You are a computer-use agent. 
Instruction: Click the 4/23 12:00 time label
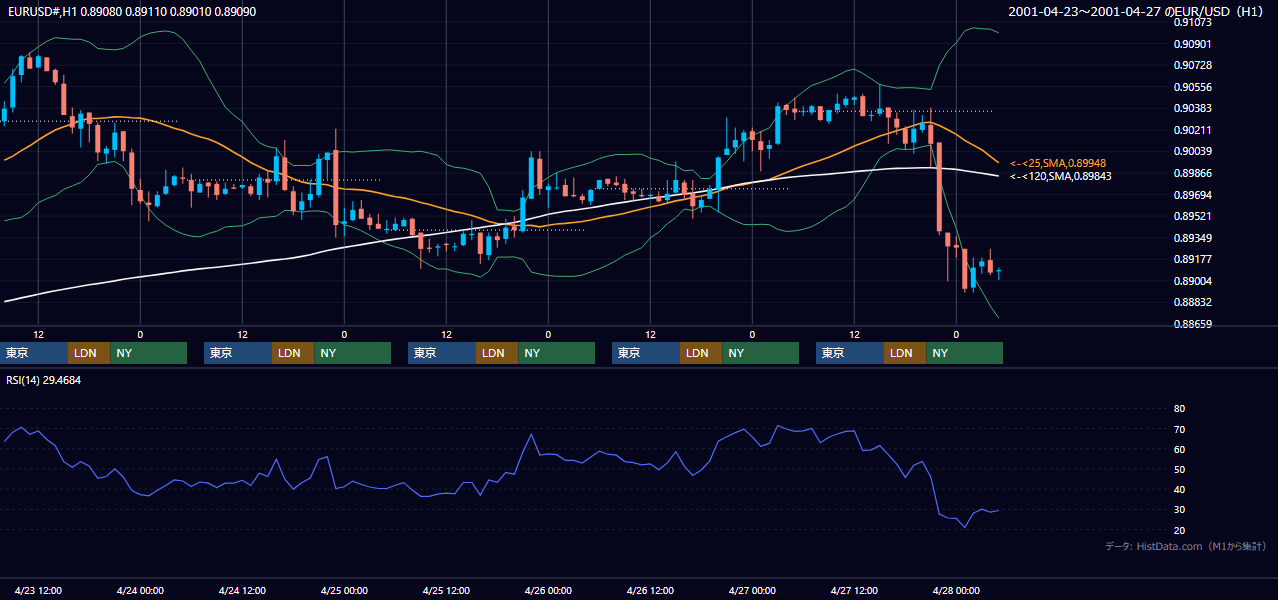pyautogui.click(x=40, y=590)
